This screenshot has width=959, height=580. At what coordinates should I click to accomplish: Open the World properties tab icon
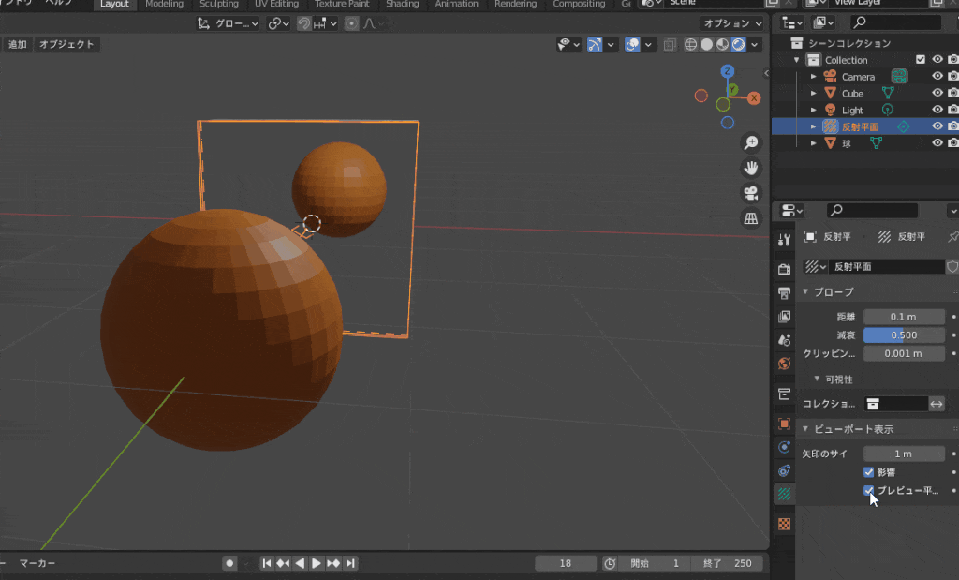click(x=784, y=365)
